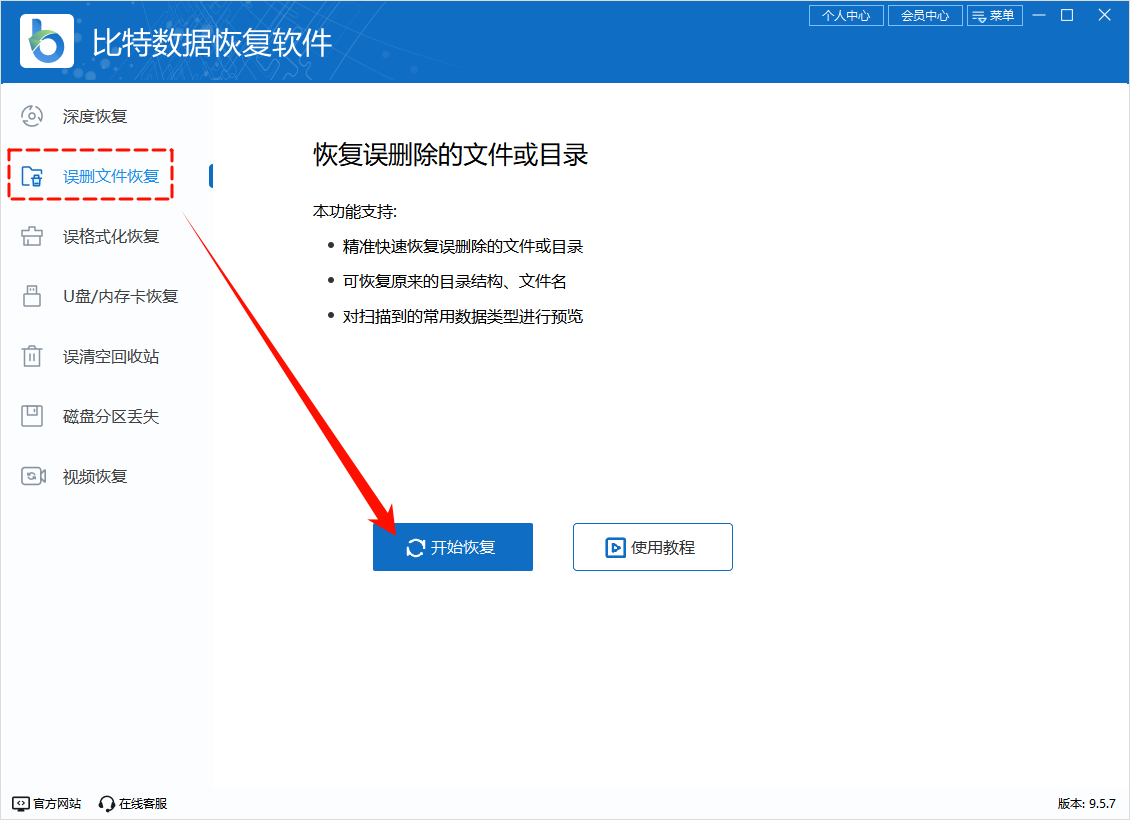Select the 误清空回收站 trash icon
The image size is (1130, 820).
31,356
